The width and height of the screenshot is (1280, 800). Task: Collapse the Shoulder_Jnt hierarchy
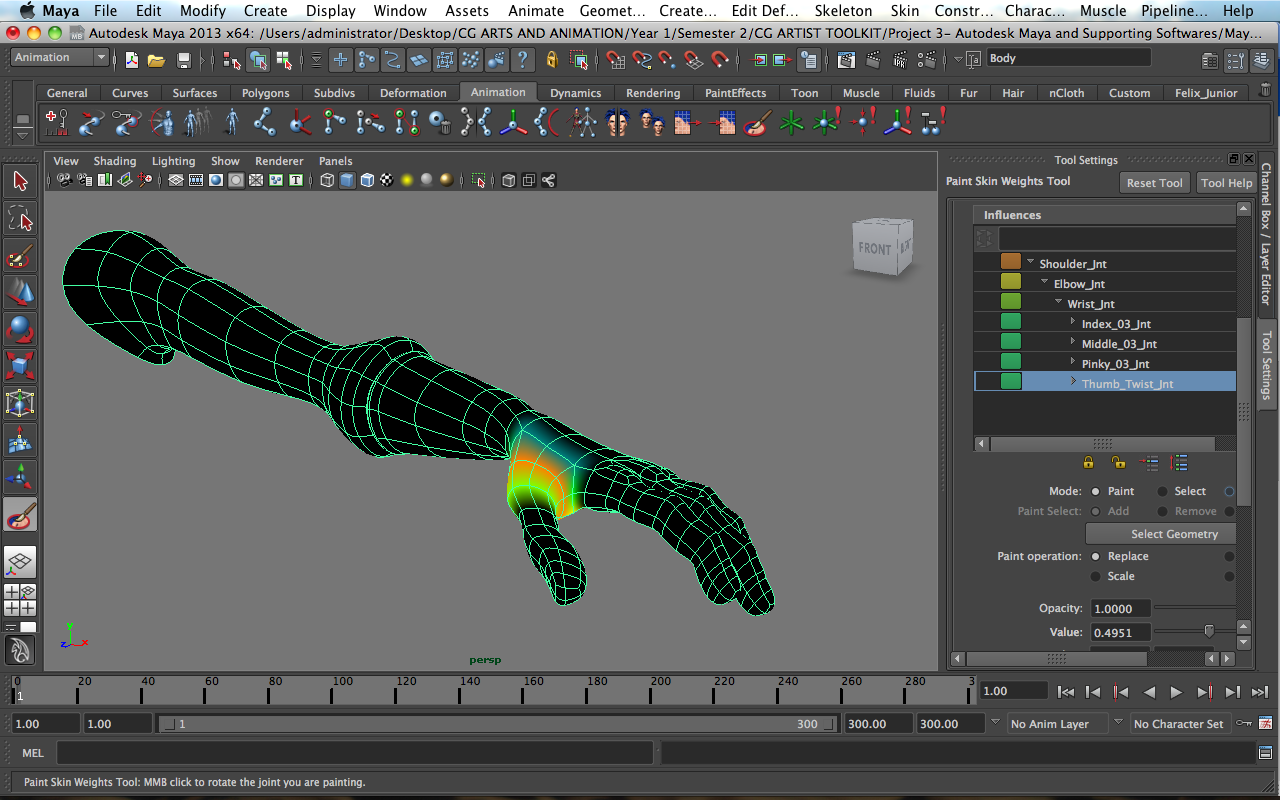click(1030, 263)
